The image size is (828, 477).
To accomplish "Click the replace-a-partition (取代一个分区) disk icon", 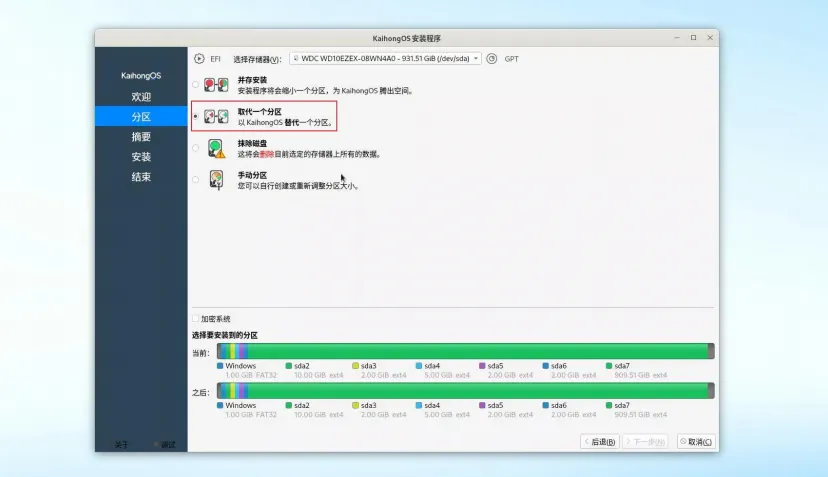I will pos(217,117).
